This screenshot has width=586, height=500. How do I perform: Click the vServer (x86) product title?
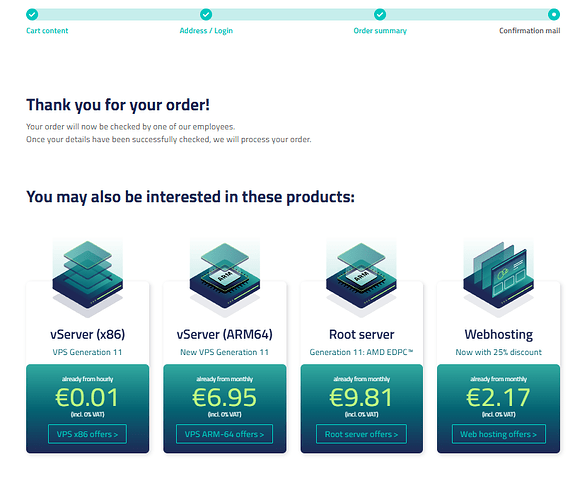pos(87,334)
